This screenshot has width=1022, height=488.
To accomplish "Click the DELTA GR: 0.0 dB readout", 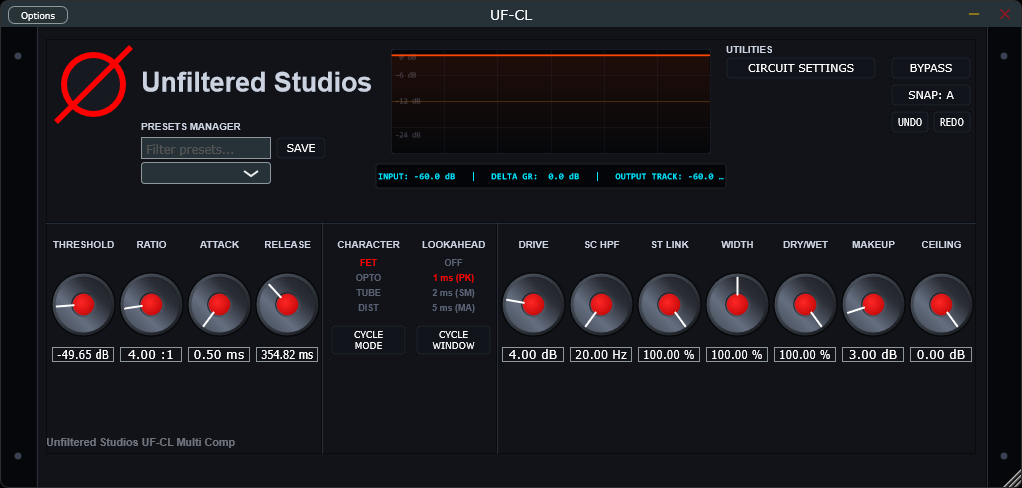I will [535, 177].
